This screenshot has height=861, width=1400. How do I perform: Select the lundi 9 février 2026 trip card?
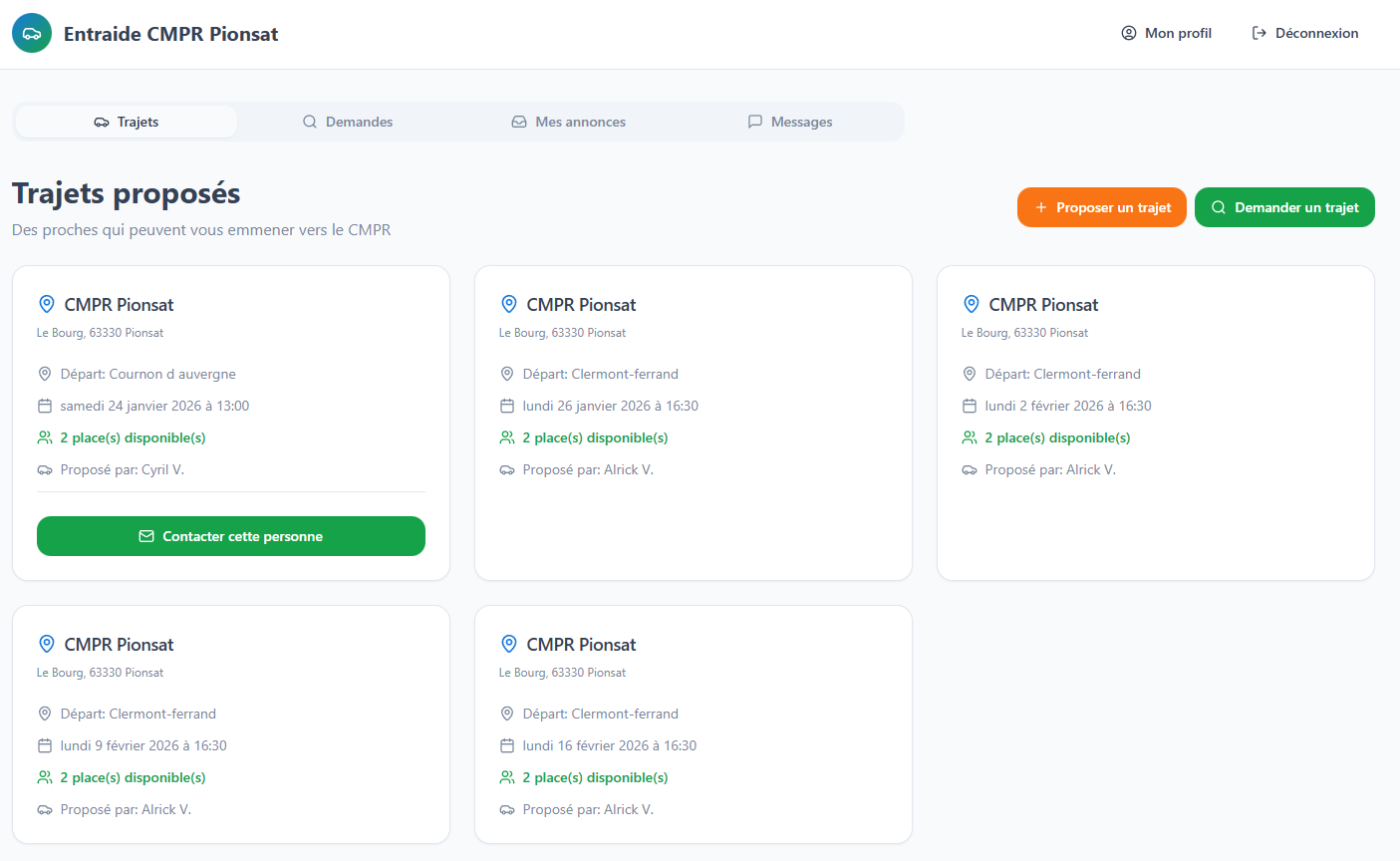(230, 724)
